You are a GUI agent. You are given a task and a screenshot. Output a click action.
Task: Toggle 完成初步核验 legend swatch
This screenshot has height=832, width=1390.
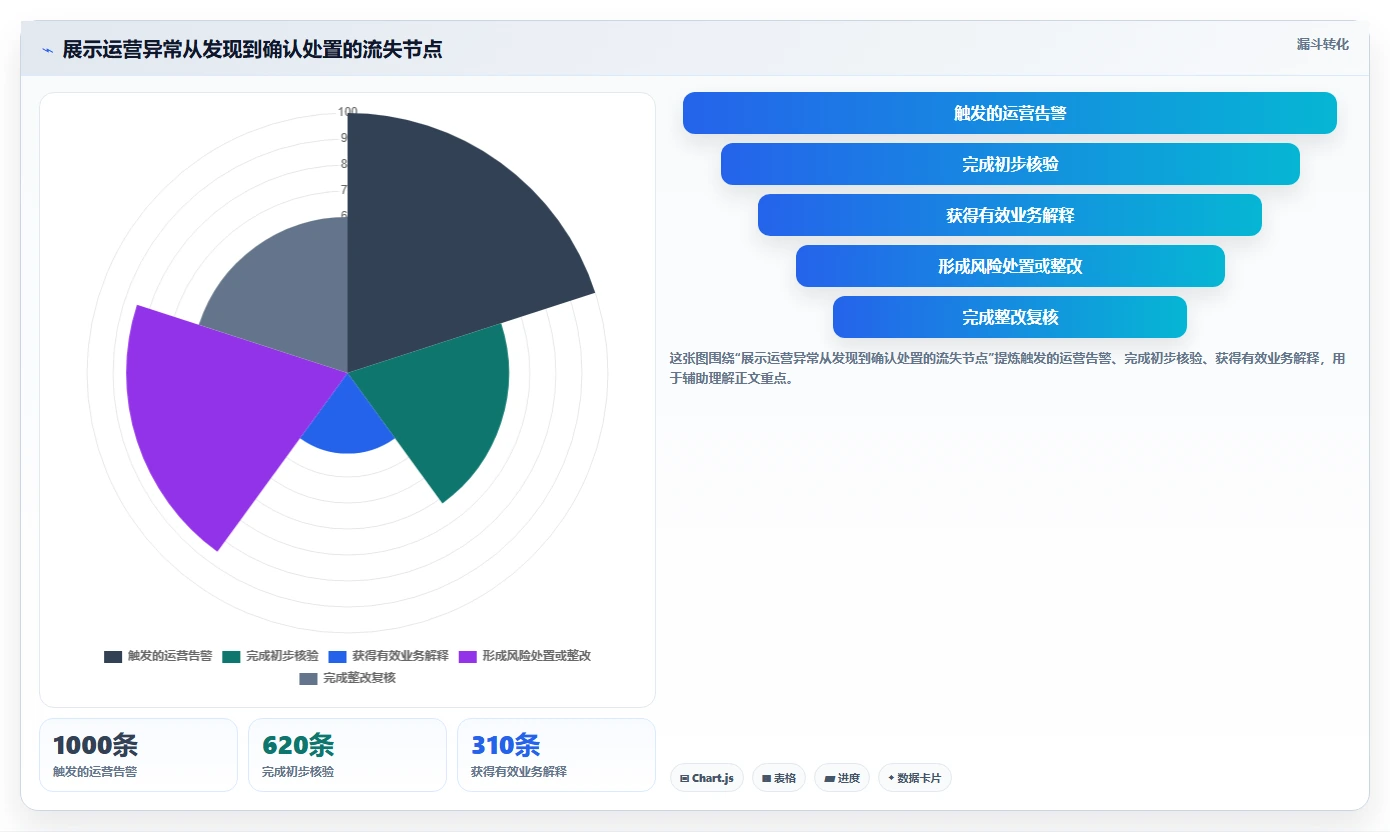point(232,656)
